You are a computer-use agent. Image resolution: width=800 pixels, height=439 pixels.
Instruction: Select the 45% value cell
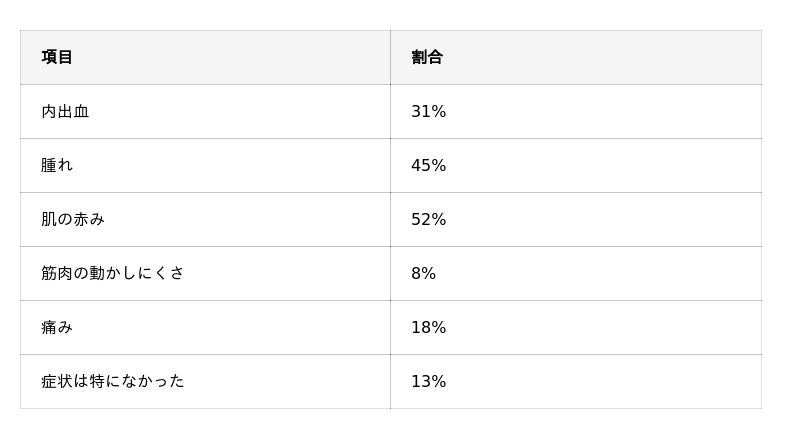coord(428,166)
